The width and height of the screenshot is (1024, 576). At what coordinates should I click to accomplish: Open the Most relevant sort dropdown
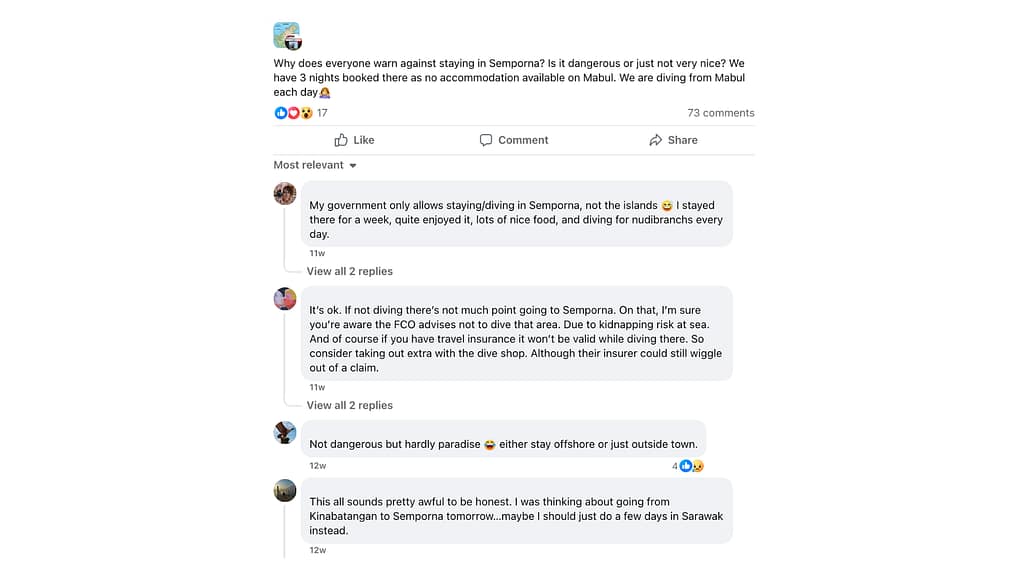click(315, 165)
